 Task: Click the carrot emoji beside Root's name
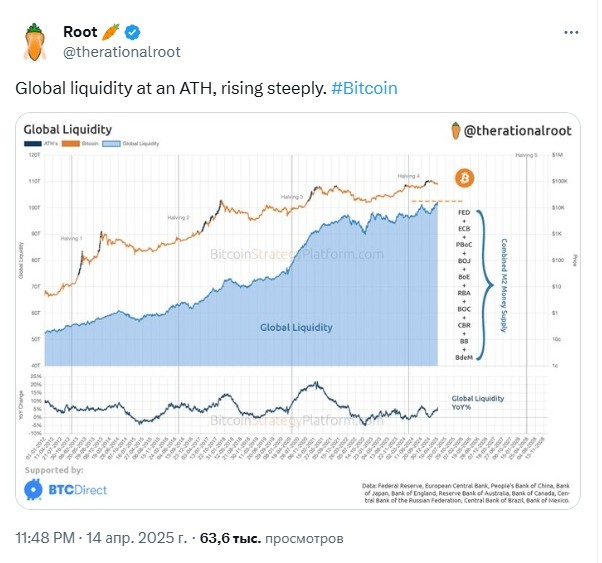click(111, 32)
